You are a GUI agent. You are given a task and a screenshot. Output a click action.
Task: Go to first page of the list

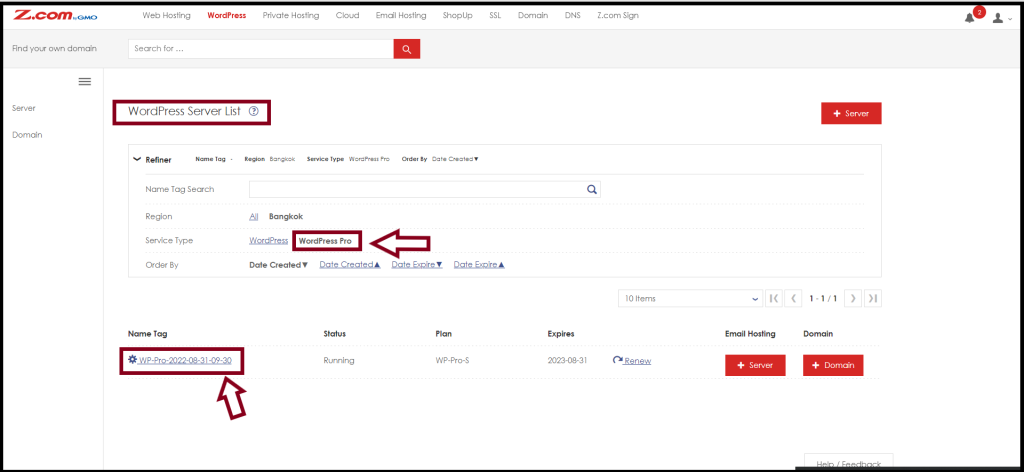773,298
